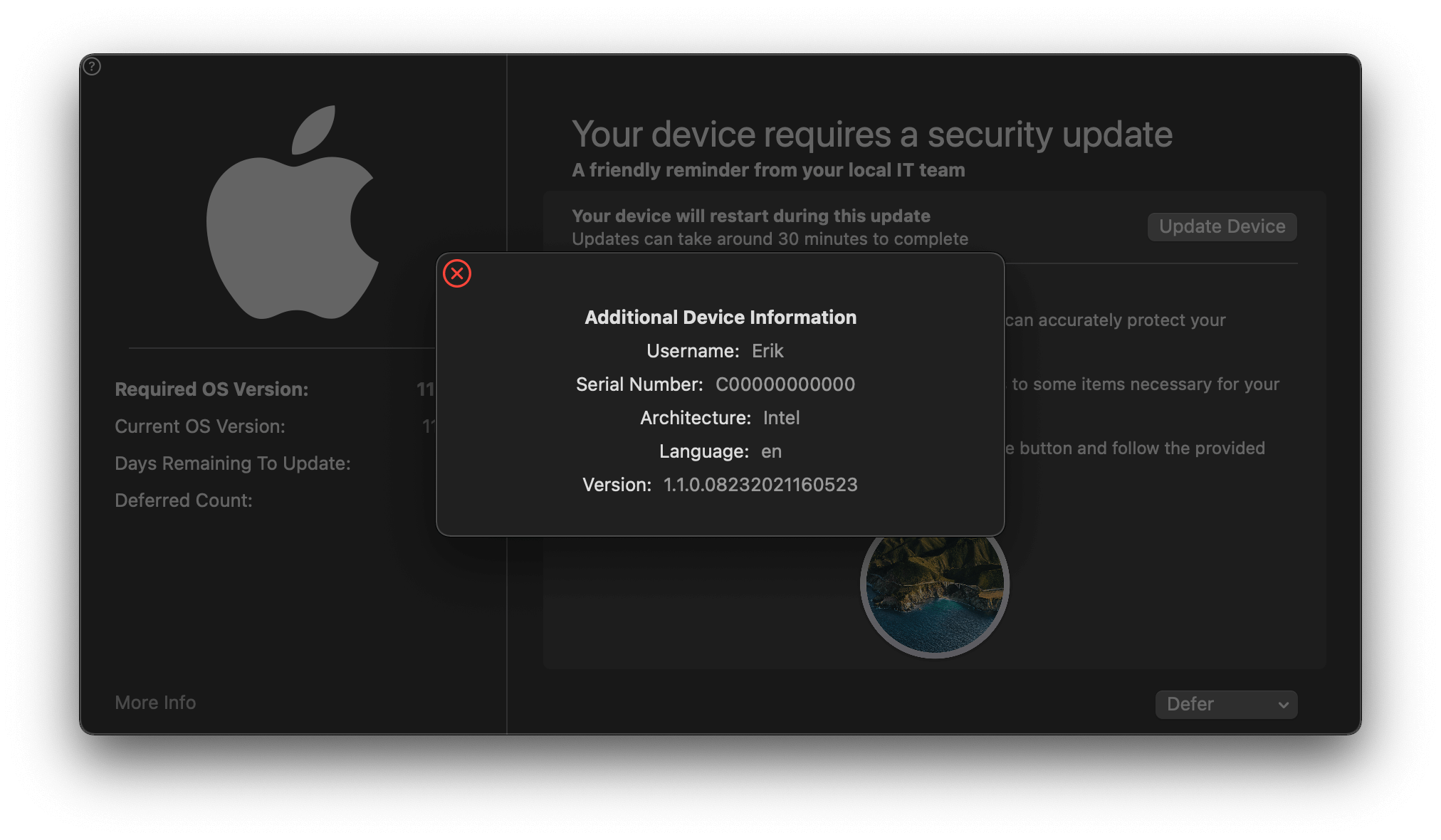Viewport: 1441px width, 840px height.
Task: Click the 'Version:' label in the popup
Action: pos(617,485)
